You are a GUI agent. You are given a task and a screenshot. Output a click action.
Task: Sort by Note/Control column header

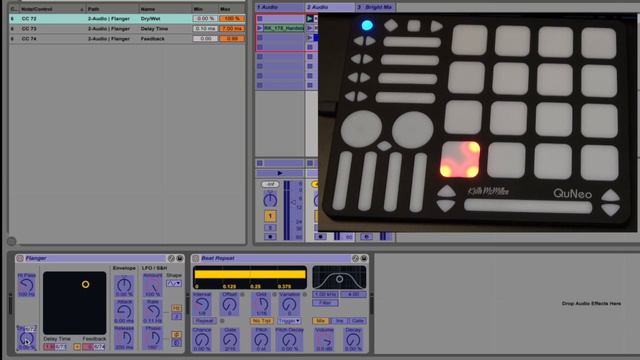(52, 9)
